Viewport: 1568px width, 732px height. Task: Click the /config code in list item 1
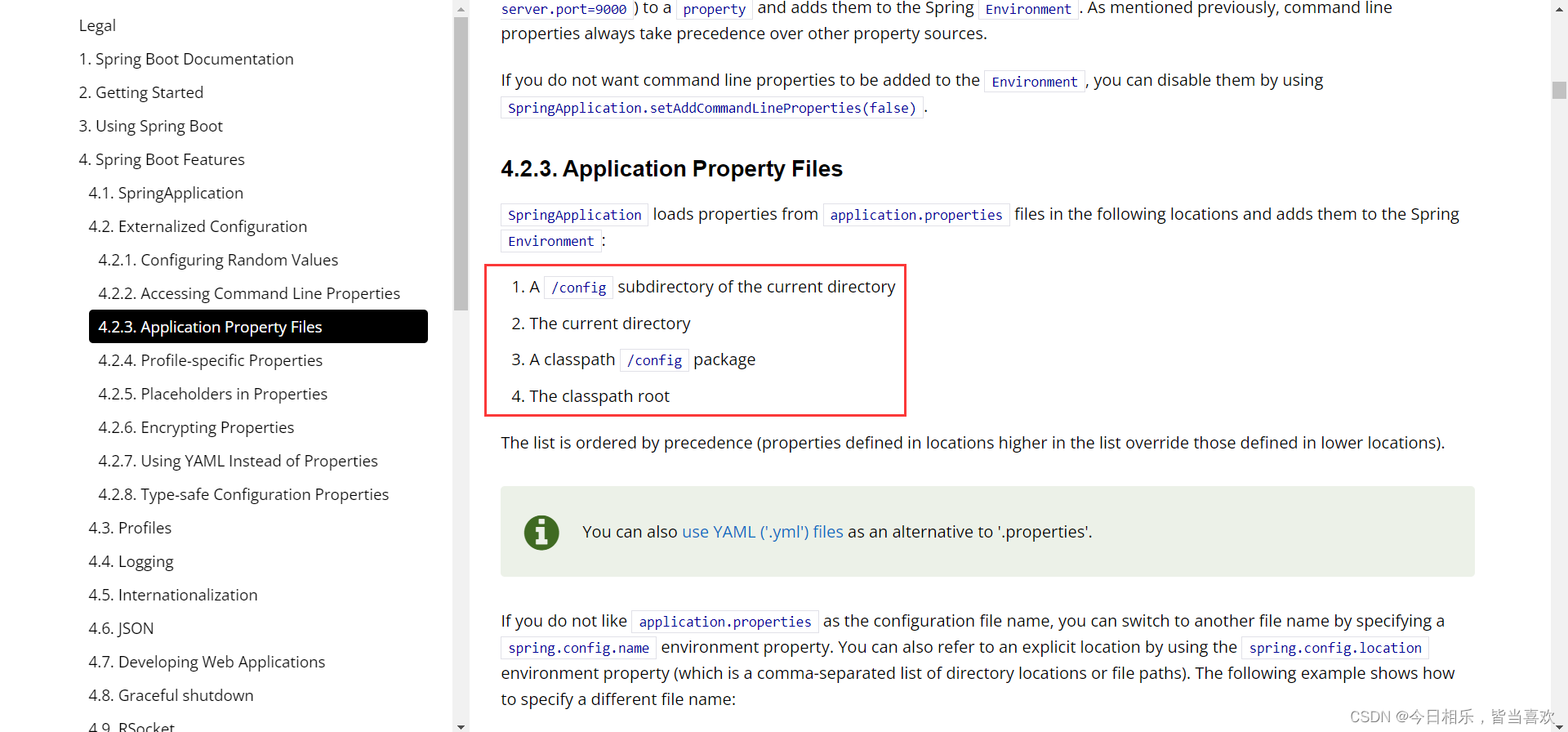579,288
